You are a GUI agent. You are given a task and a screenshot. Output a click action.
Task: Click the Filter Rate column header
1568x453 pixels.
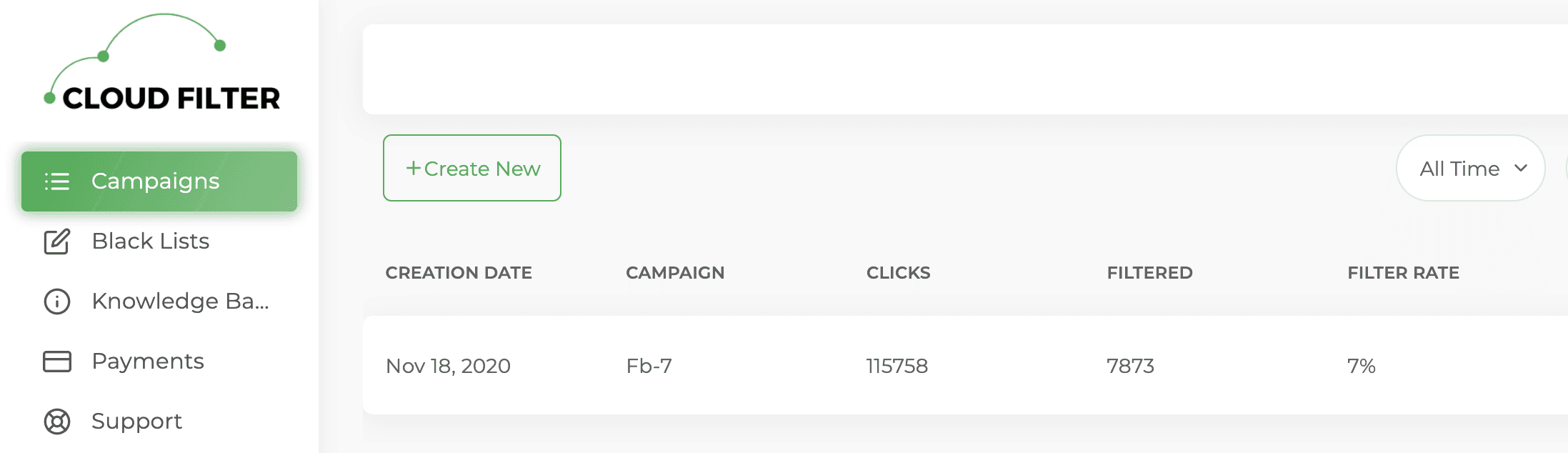tap(1403, 273)
